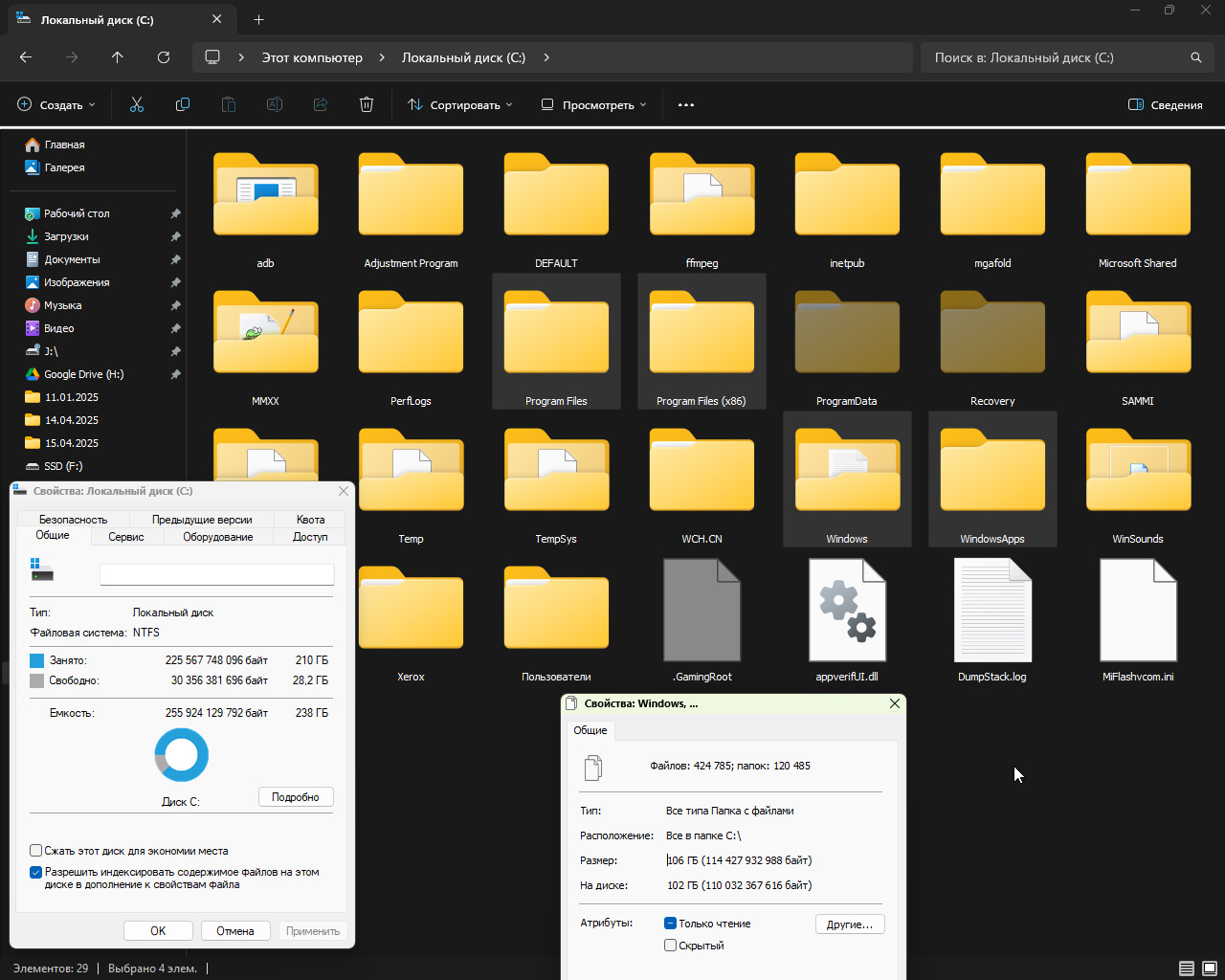Switch to list details view icon in status bar
The image size is (1225, 980).
[x=1187, y=969]
